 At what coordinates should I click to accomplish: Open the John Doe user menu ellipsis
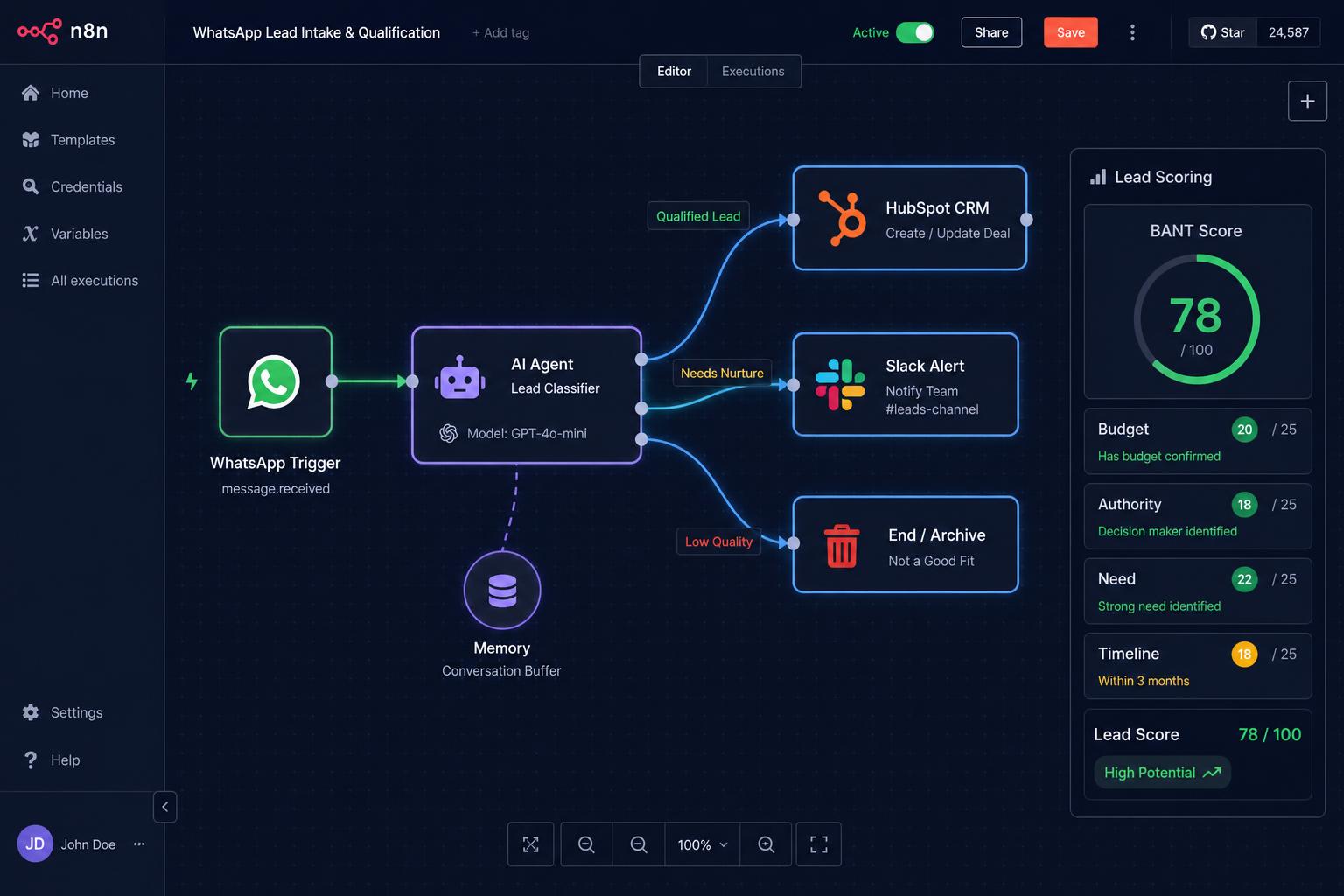139,844
